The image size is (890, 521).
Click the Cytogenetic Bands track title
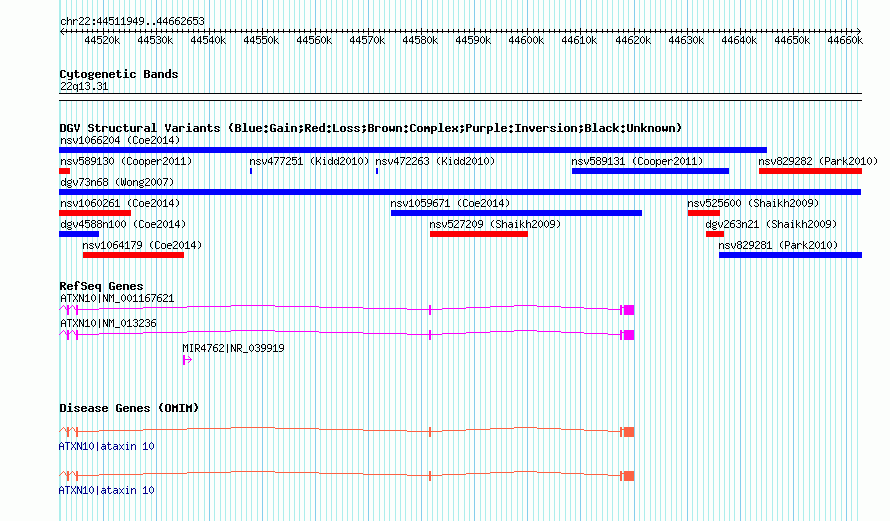point(119,74)
